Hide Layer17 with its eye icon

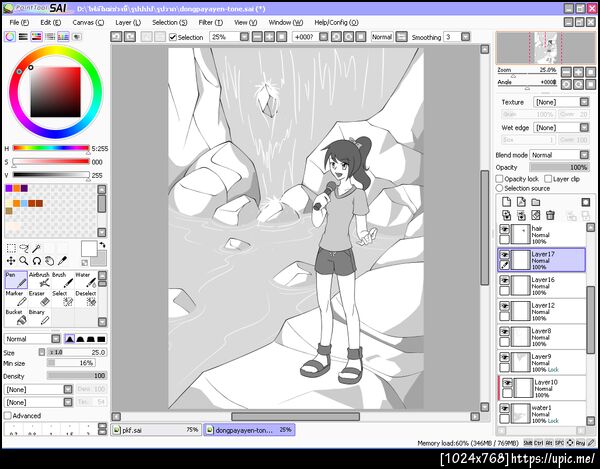(505, 255)
